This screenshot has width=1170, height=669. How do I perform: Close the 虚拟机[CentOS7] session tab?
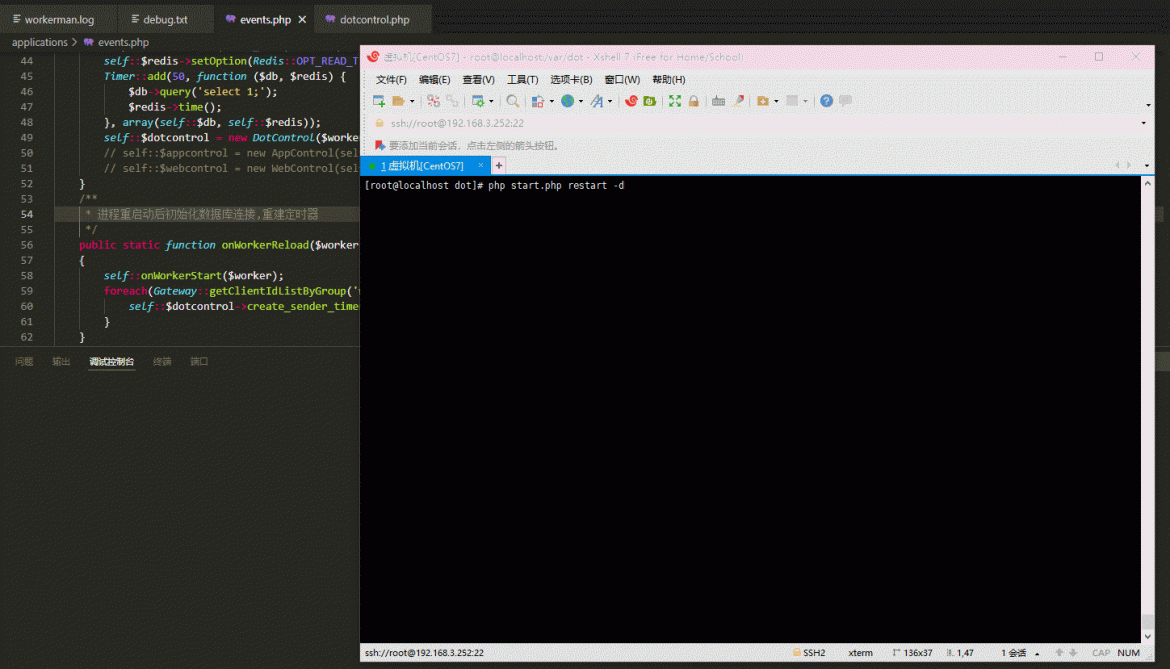(481, 166)
